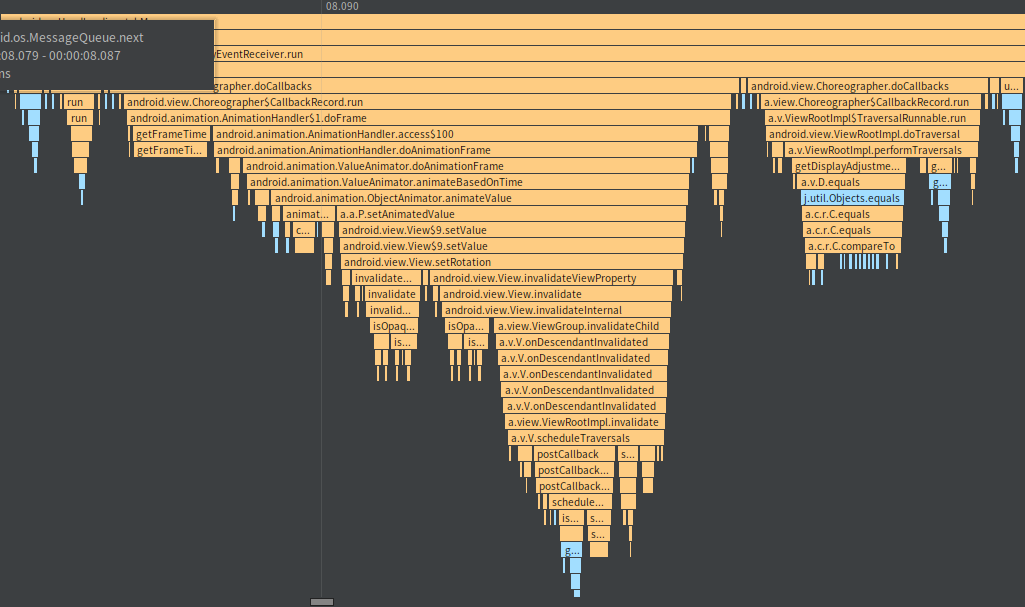
Task: Click the postCallback... block below postCallback
Action: [x=575, y=470]
